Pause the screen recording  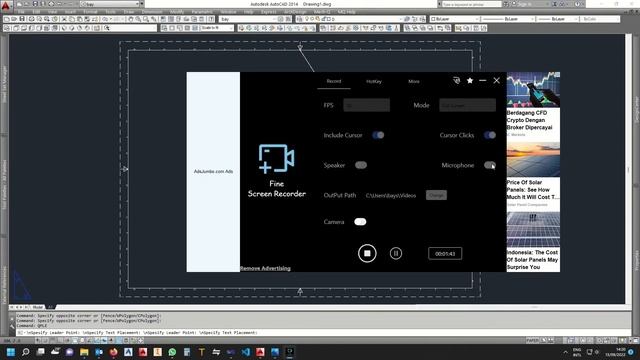(x=396, y=253)
